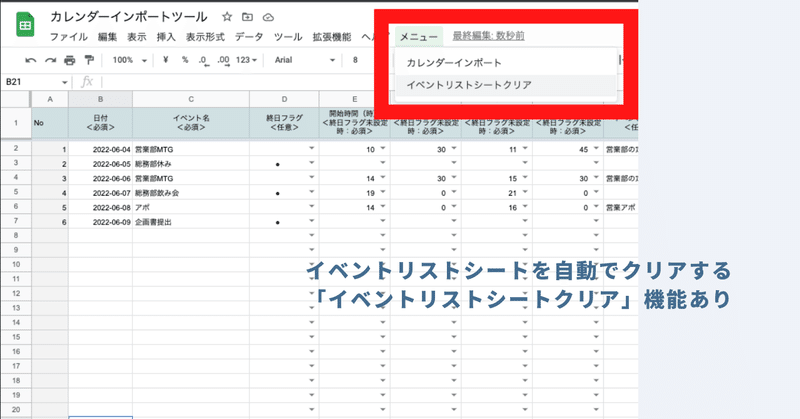Choose カレンダーインポート from the menu

[x=505, y=63]
